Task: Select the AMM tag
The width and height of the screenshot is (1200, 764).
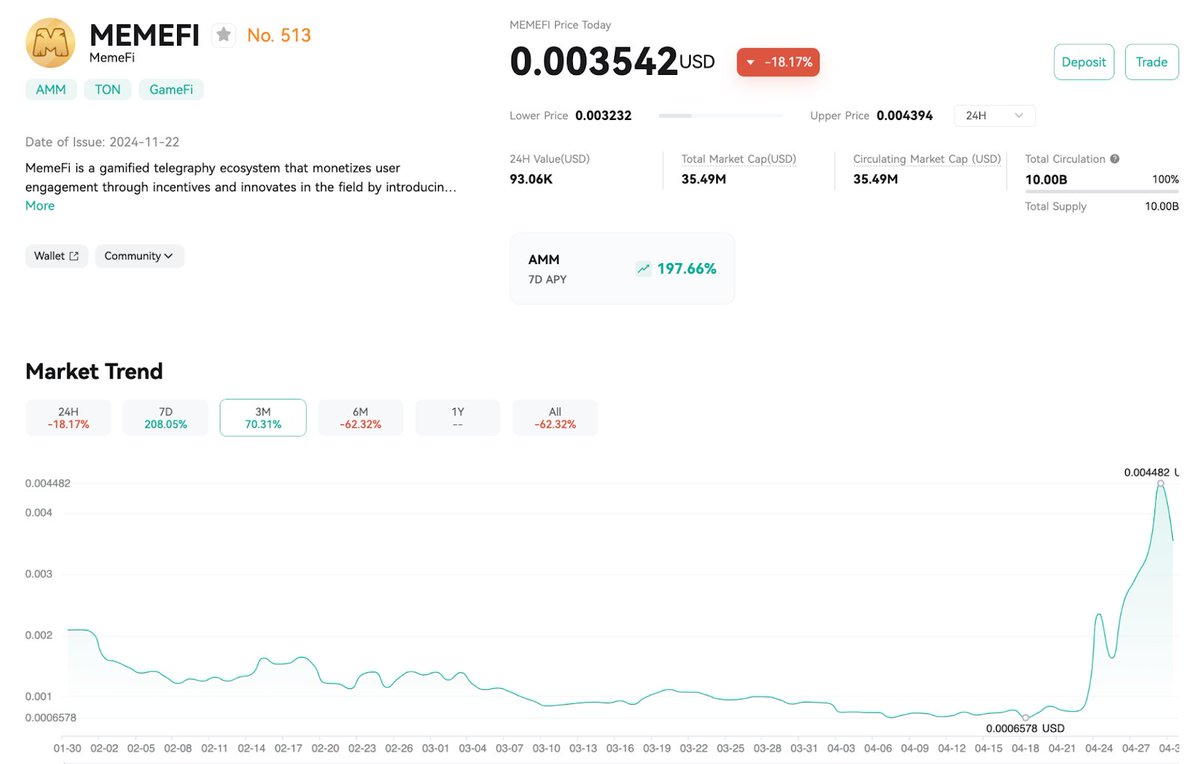Action: (x=50, y=89)
